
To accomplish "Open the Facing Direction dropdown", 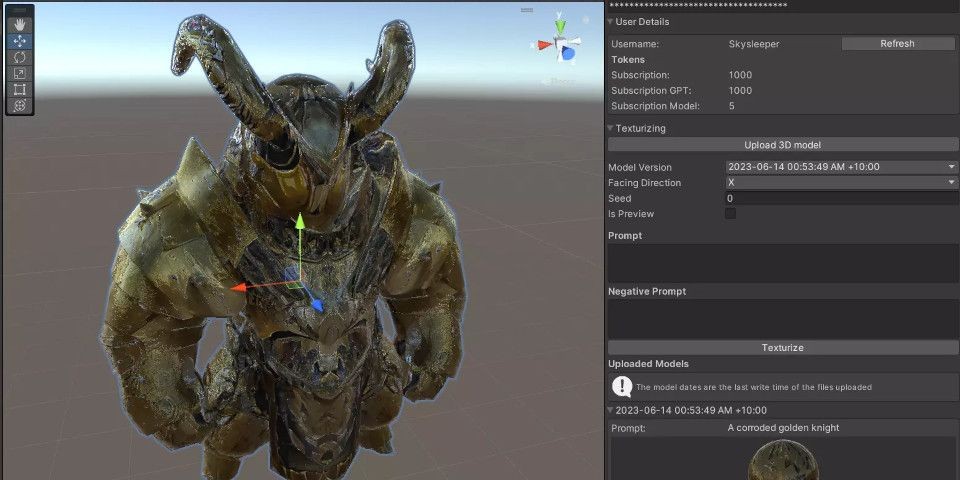I will coord(842,182).
